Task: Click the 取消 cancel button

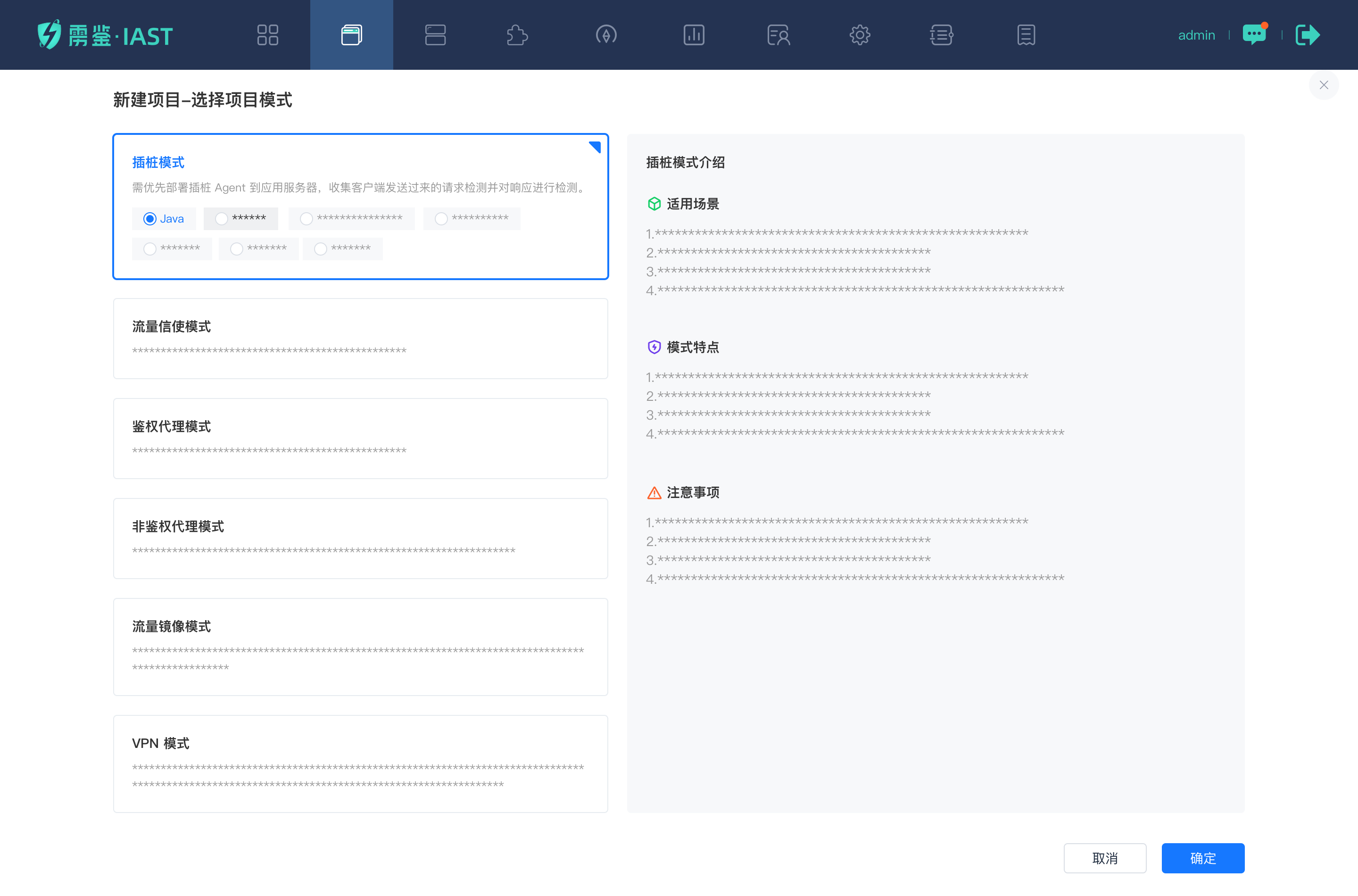Action: pos(1104,858)
